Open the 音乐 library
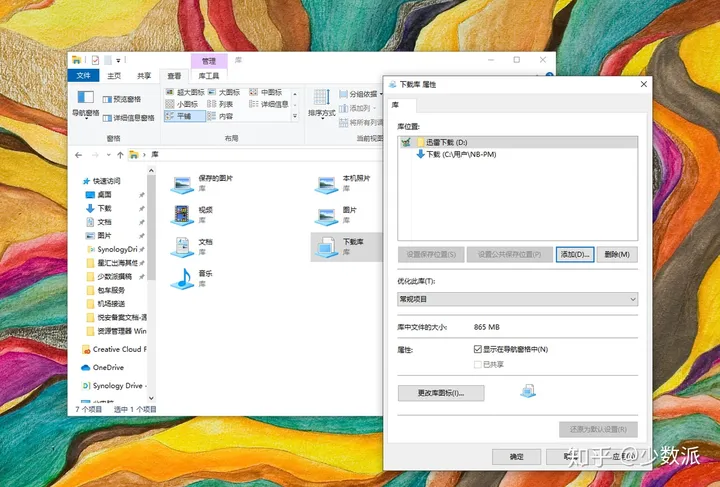Image resolution: width=720 pixels, height=487 pixels. click(192, 279)
